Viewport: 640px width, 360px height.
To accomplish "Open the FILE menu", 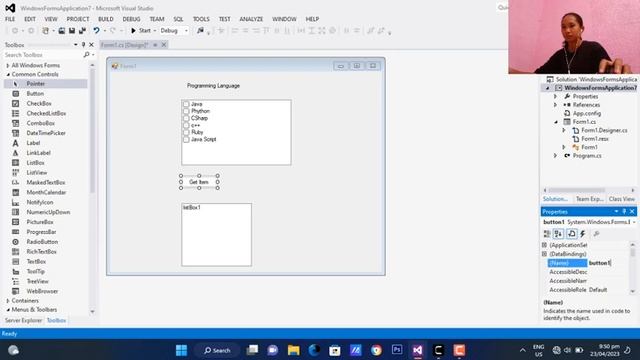I will [10, 19].
